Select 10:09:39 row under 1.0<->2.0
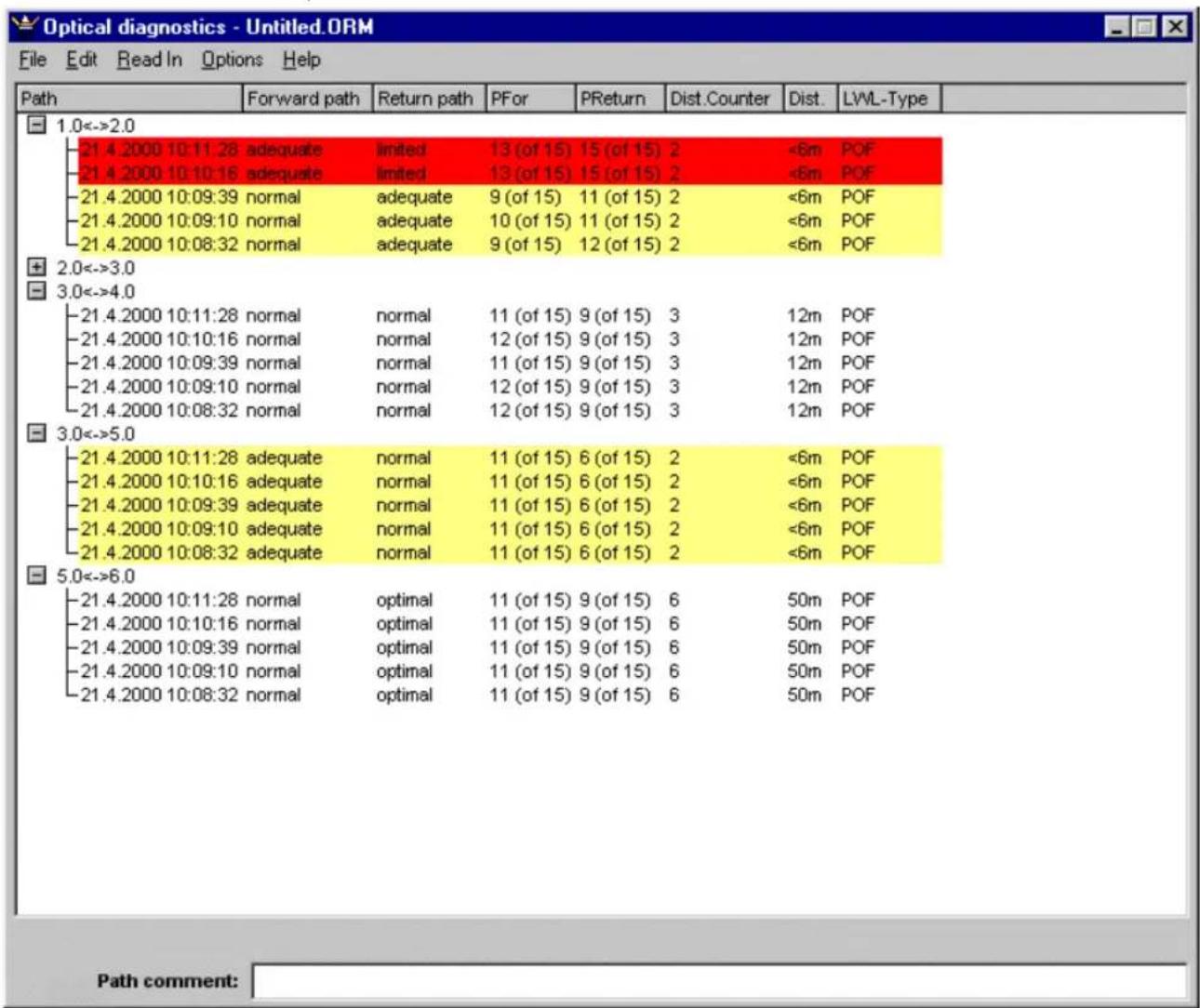 510,196
